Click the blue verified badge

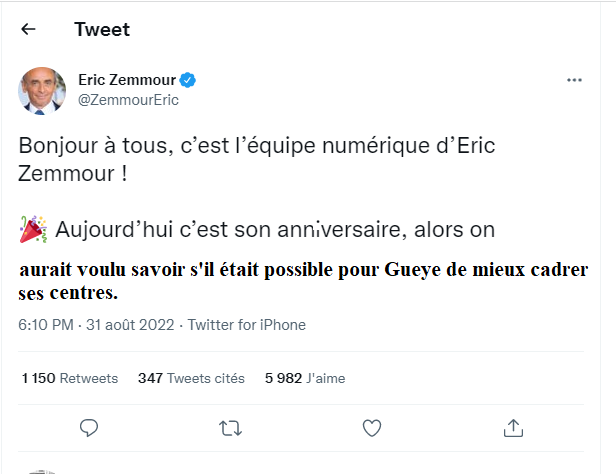pos(187,80)
